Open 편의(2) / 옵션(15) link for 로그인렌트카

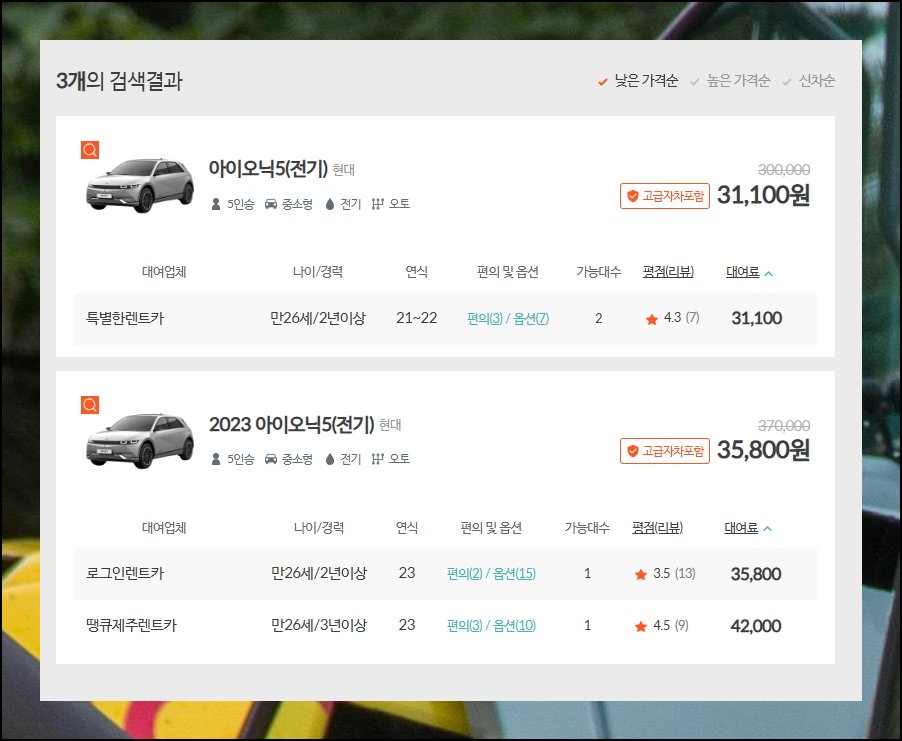[x=491, y=574]
